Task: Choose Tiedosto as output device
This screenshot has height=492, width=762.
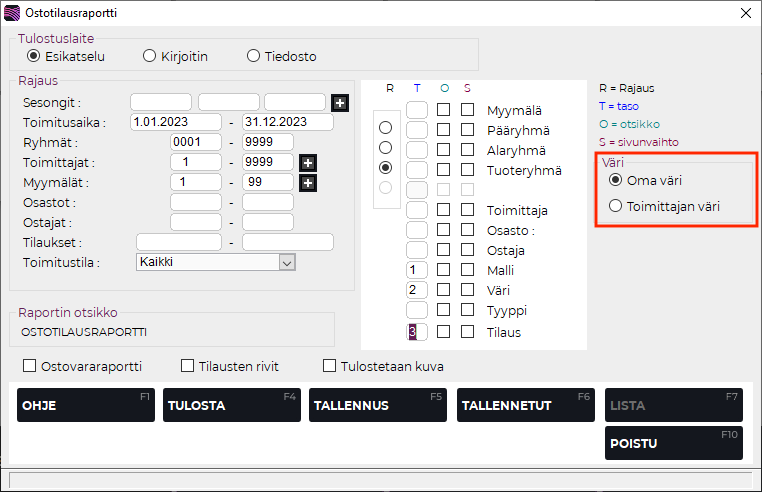Action: click(x=253, y=56)
